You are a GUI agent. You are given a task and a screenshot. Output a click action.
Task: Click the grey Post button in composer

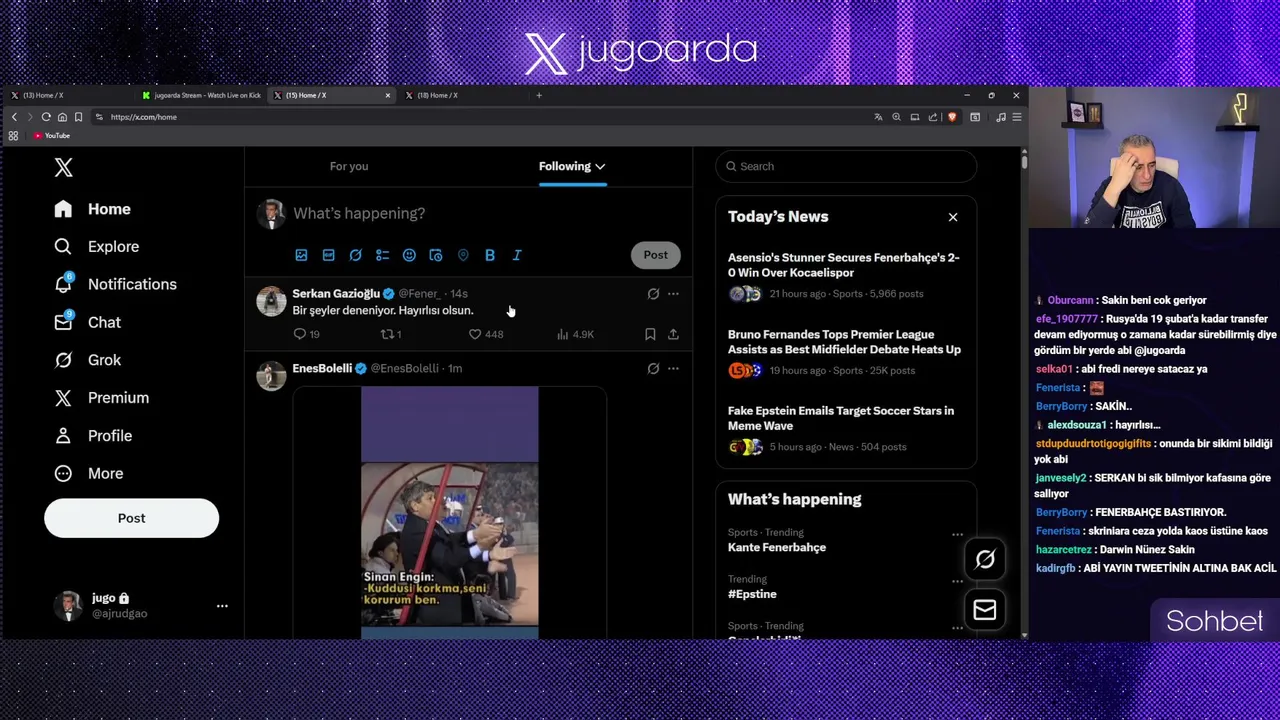[x=655, y=255]
